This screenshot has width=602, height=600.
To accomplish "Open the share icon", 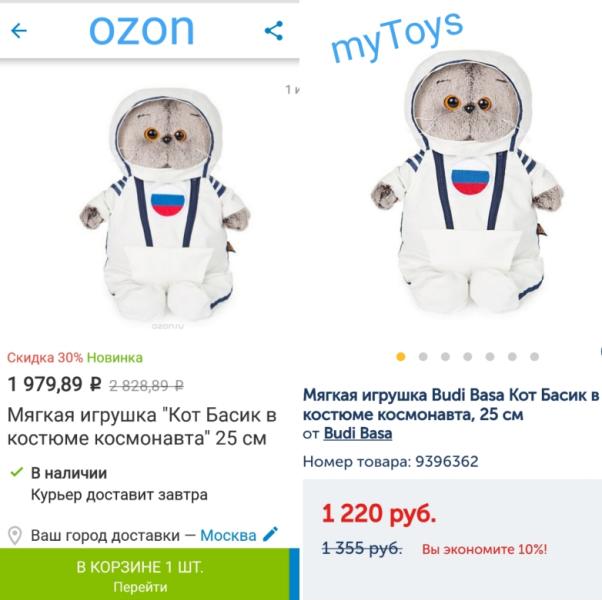I will point(274,31).
